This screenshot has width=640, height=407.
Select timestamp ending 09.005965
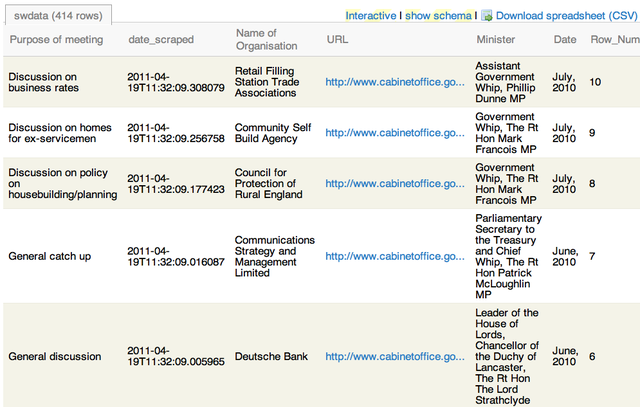[x=176, y=356]
